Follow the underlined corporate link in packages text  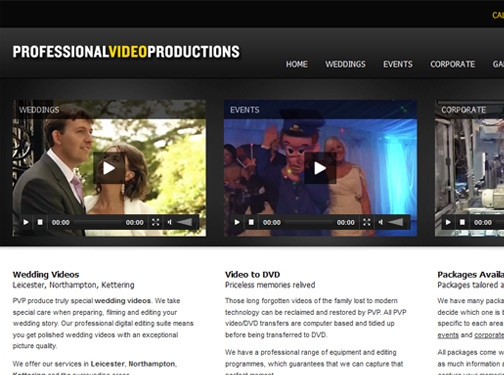[489, 335]
